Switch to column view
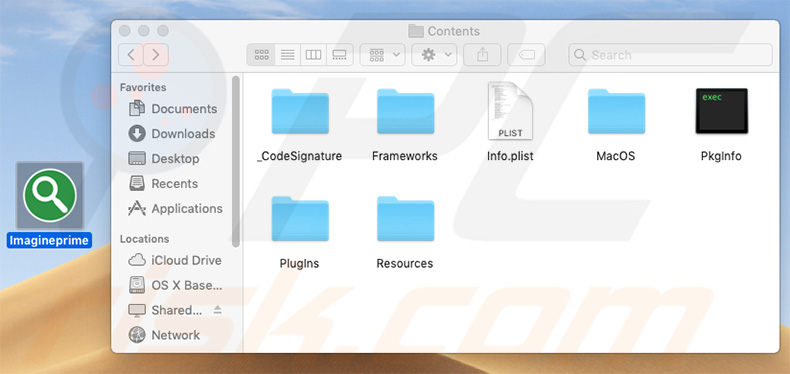This screenshot has width=790, height=374. (x=313, y=55)
